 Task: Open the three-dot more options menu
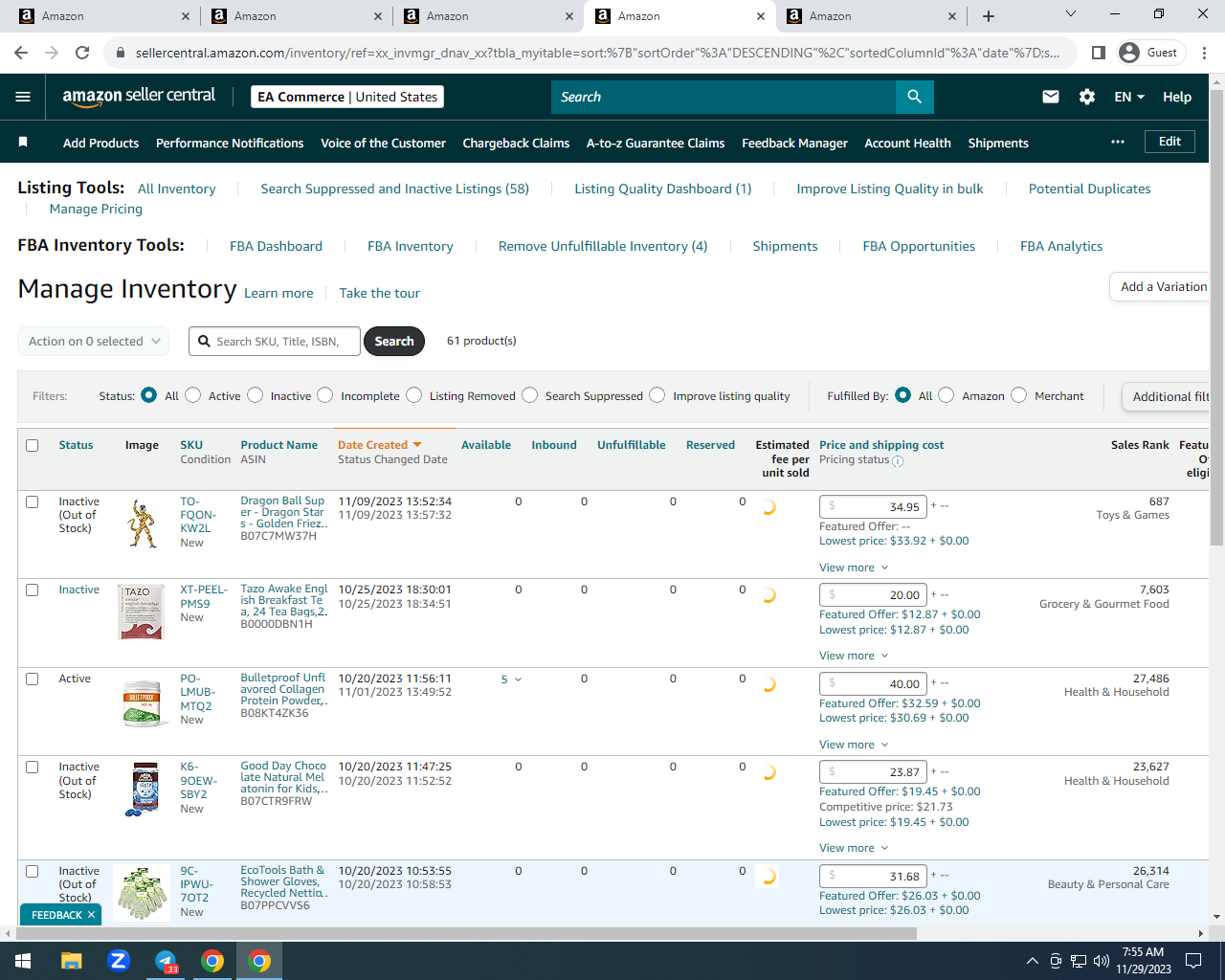coord(1118,142)
